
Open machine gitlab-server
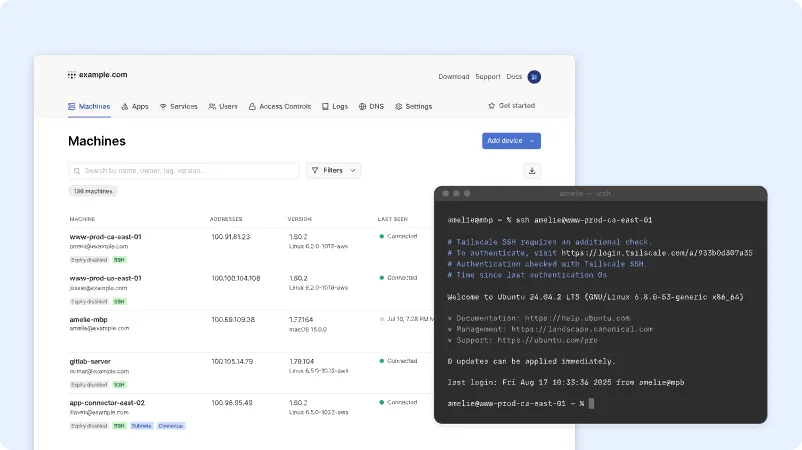90,362
